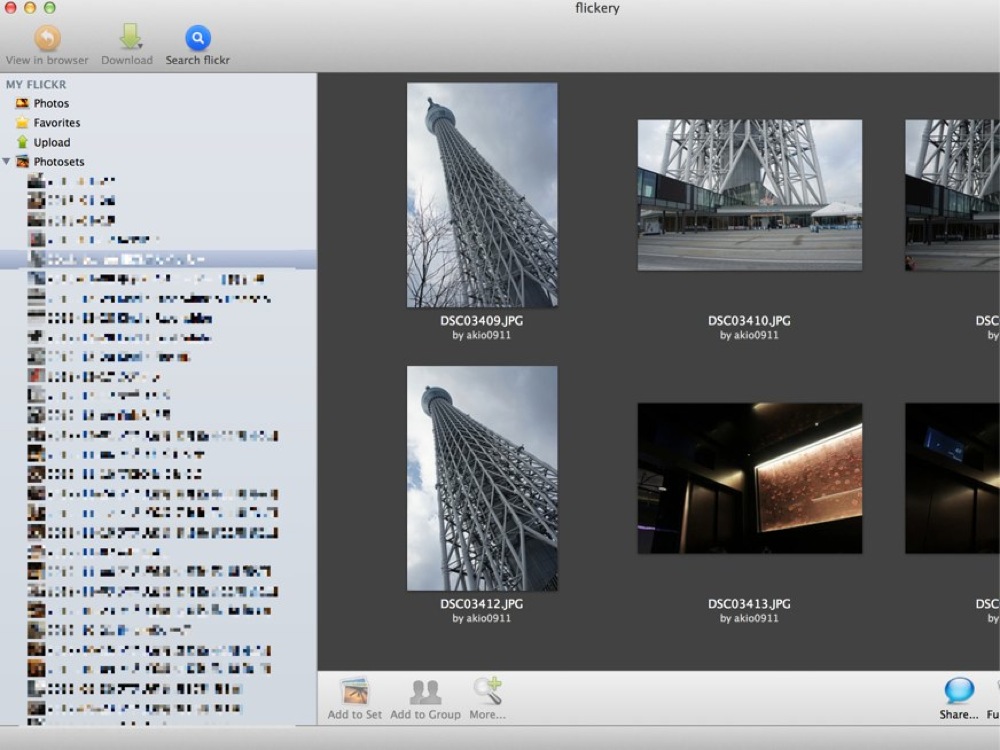Click the Add to Group label
Viewport: 1000px width, 750px height.
[x=425, y=715]
